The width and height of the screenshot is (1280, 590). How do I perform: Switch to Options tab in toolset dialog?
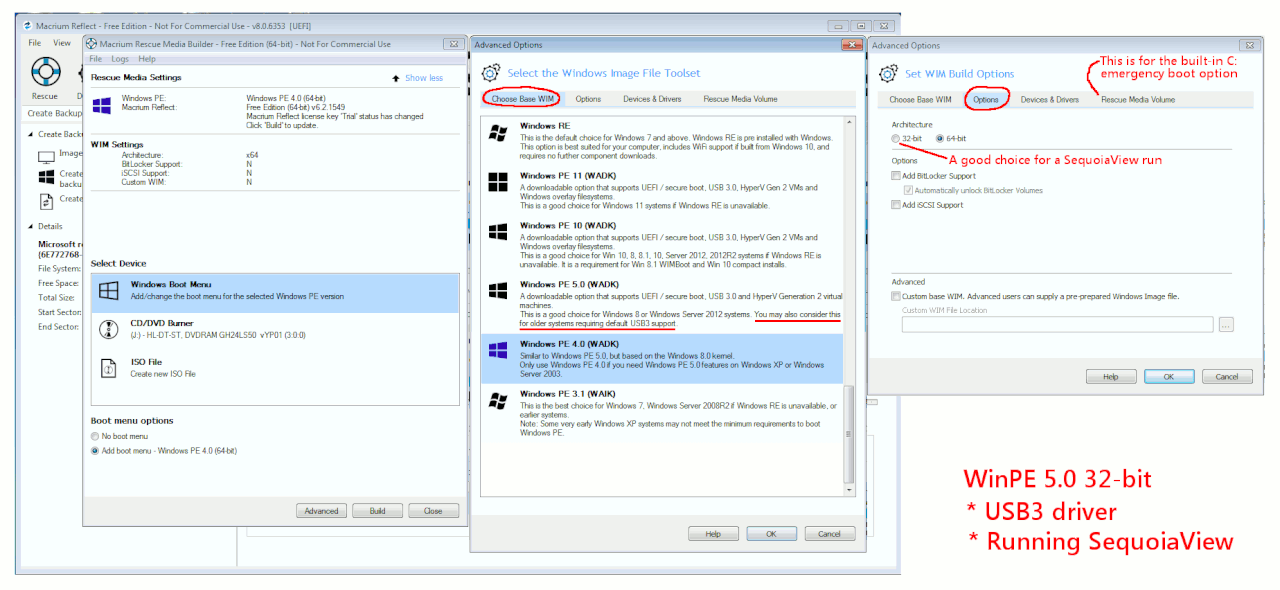[588, 99]
